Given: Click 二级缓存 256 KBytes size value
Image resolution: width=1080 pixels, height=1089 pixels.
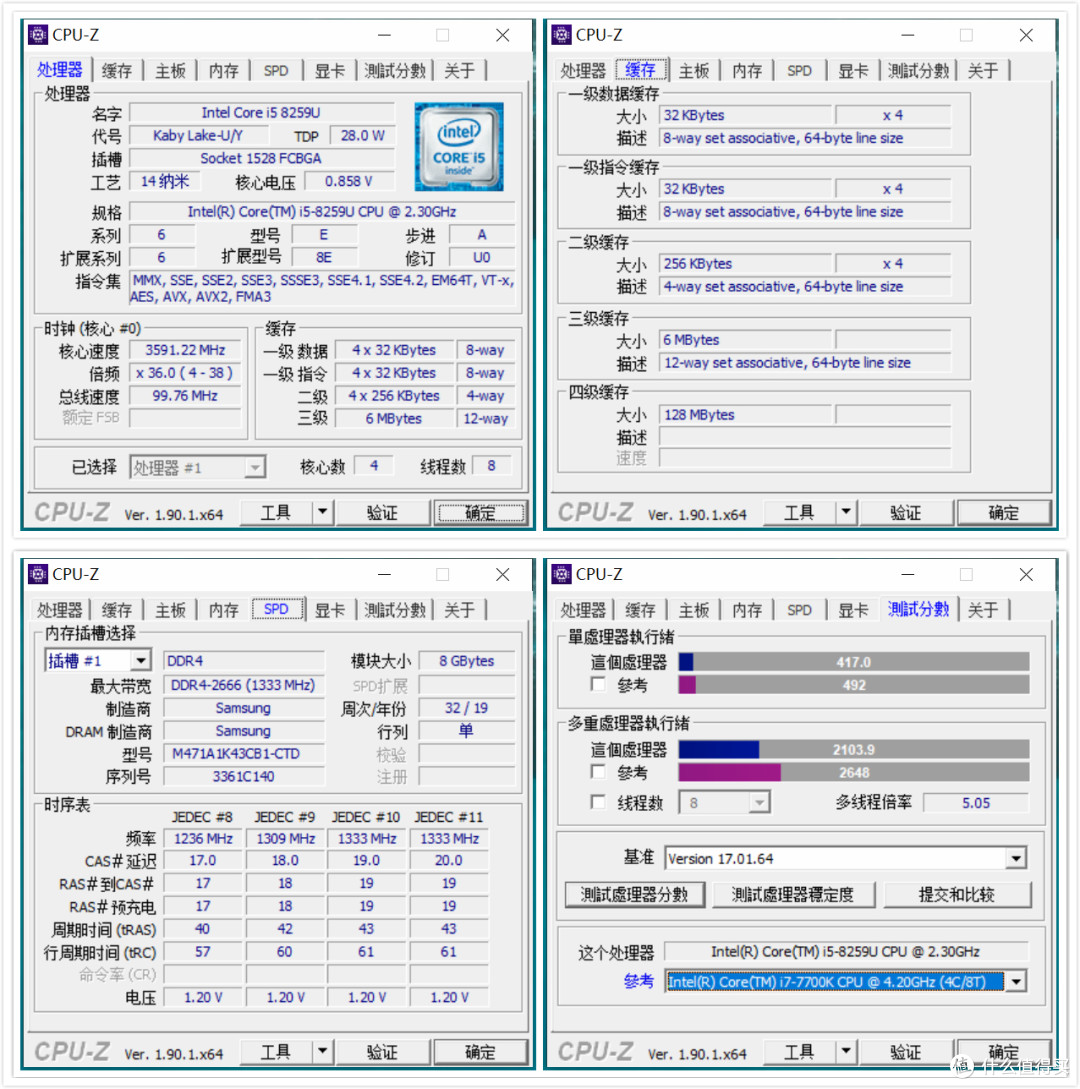Looking at the screenshot, I should pyautogui.click(x=745, y=264).
